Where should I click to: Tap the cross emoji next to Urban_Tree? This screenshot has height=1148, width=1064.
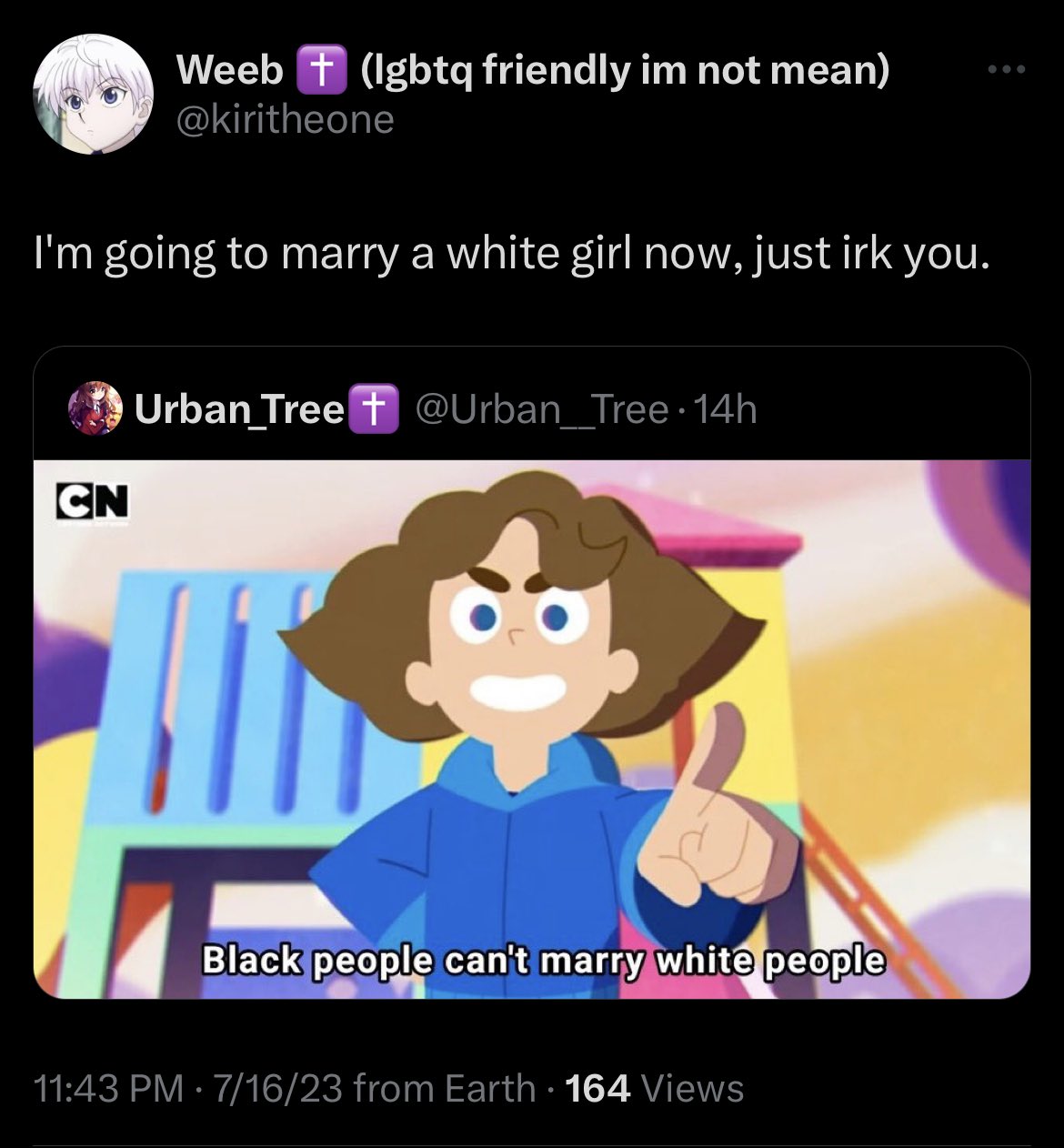pos(374,410)
